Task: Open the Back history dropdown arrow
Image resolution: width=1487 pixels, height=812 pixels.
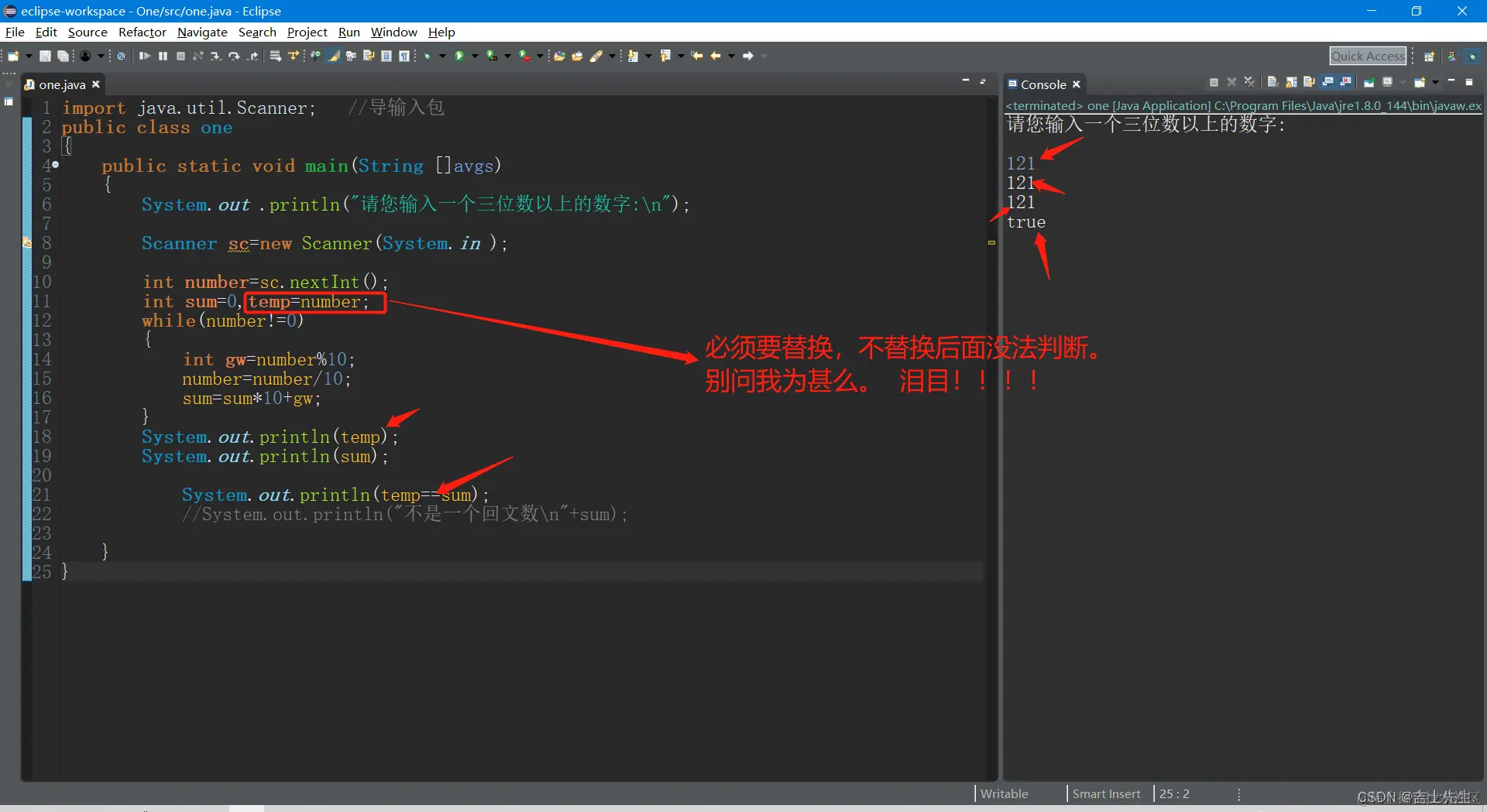Action: click(x=731, y=56)
